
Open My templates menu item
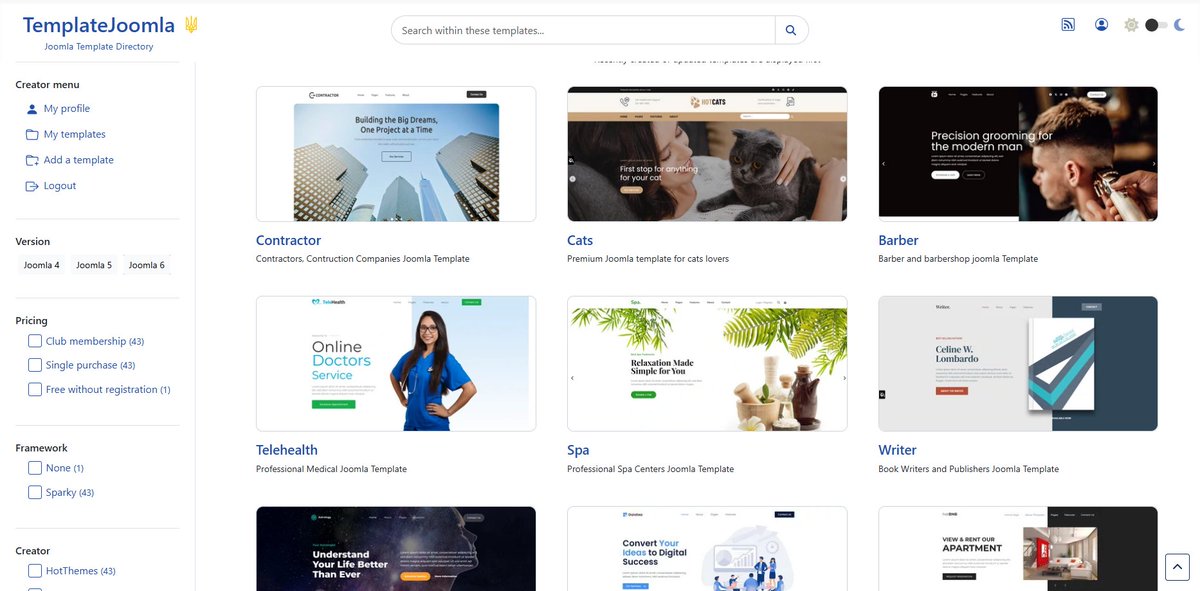coord(75,135)
